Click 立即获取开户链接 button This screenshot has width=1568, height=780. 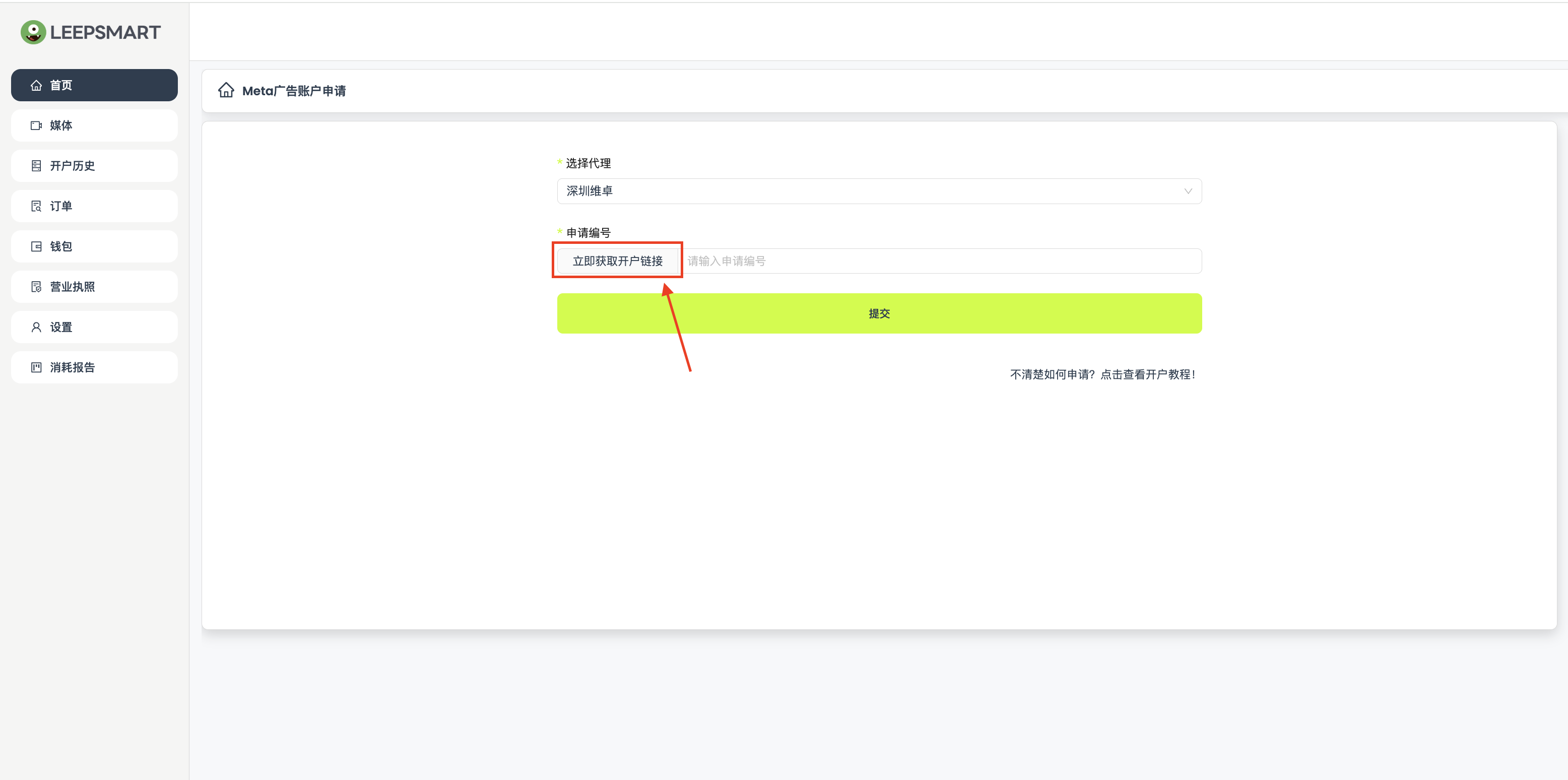617,261
